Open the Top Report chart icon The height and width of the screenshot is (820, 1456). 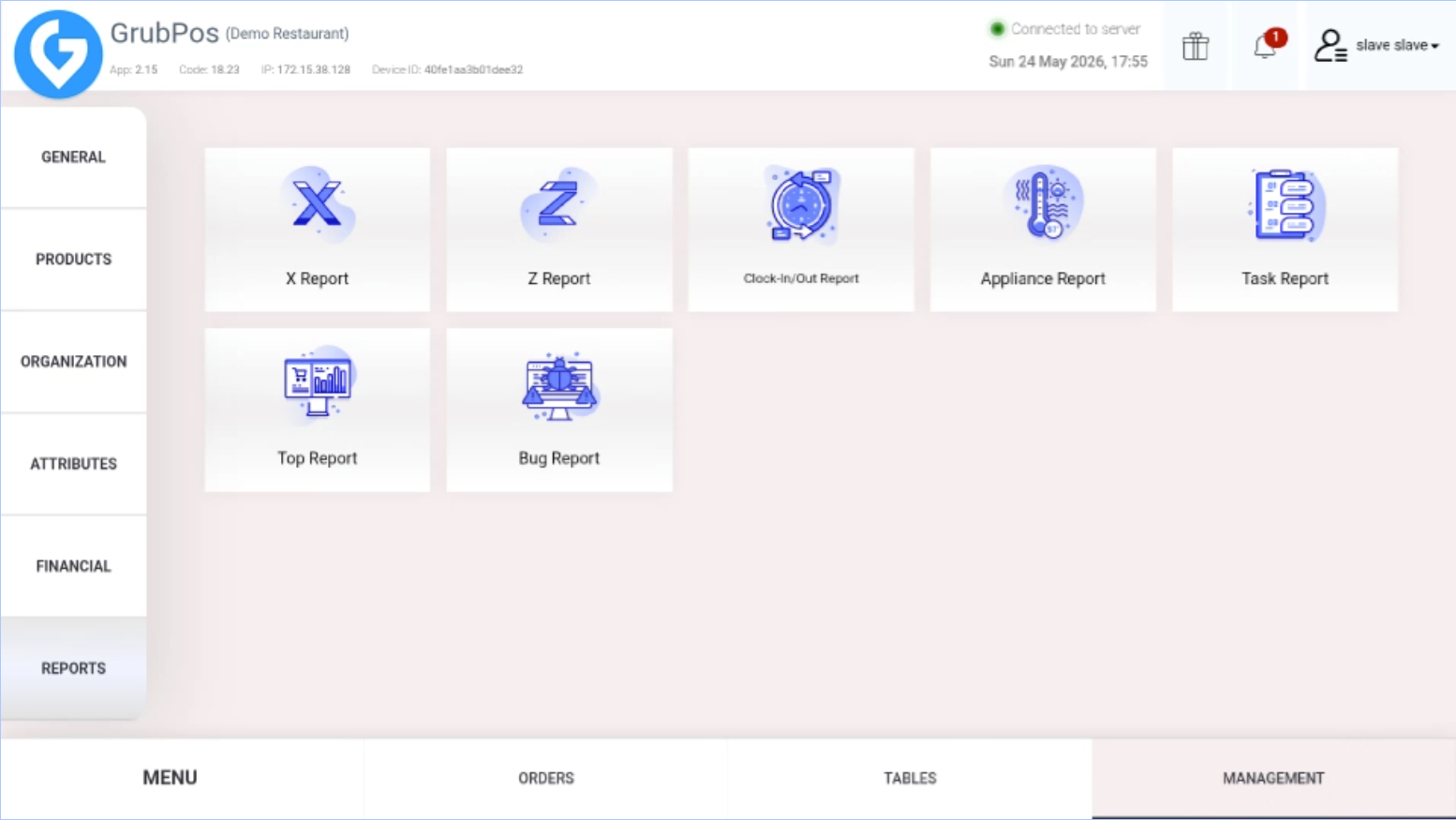[x=318, y=384]
